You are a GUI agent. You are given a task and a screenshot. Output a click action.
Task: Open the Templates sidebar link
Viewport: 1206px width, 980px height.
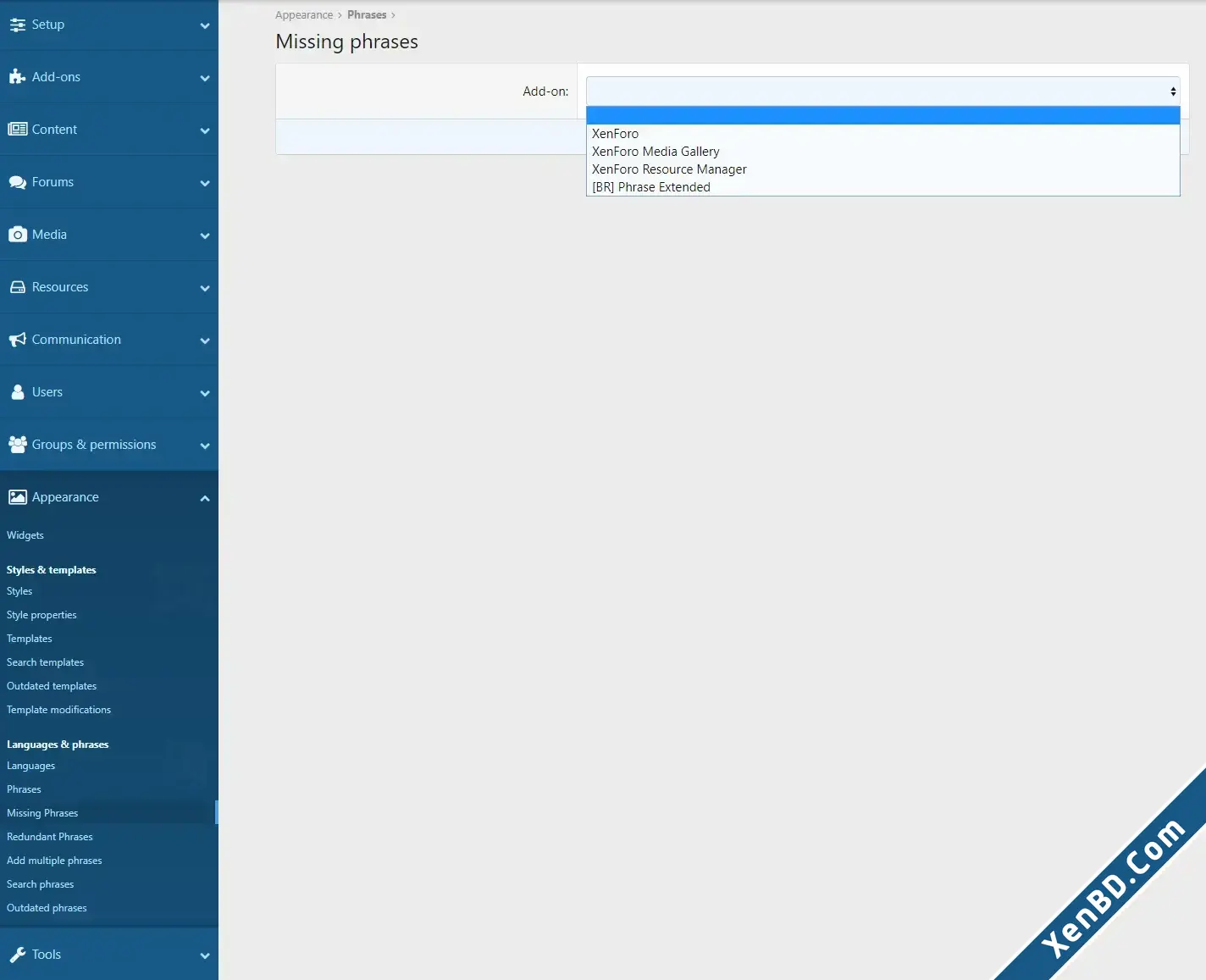pyautogui.click(x=30, y=639)
